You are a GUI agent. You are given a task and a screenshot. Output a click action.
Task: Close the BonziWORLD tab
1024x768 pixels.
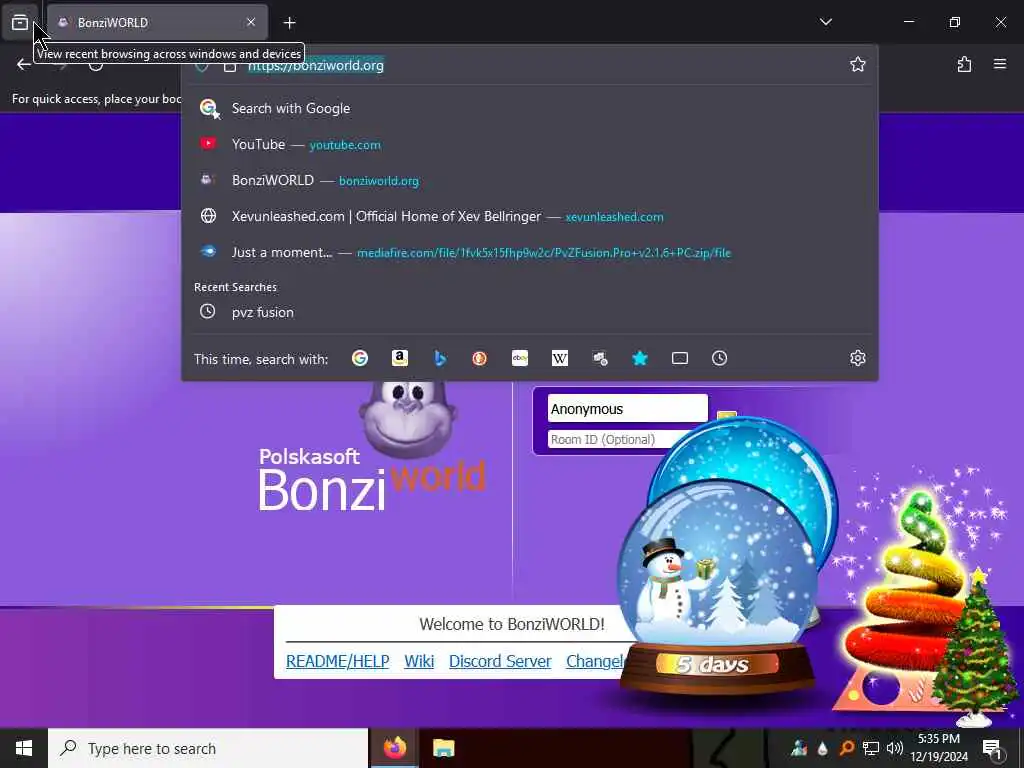(251, 22)
